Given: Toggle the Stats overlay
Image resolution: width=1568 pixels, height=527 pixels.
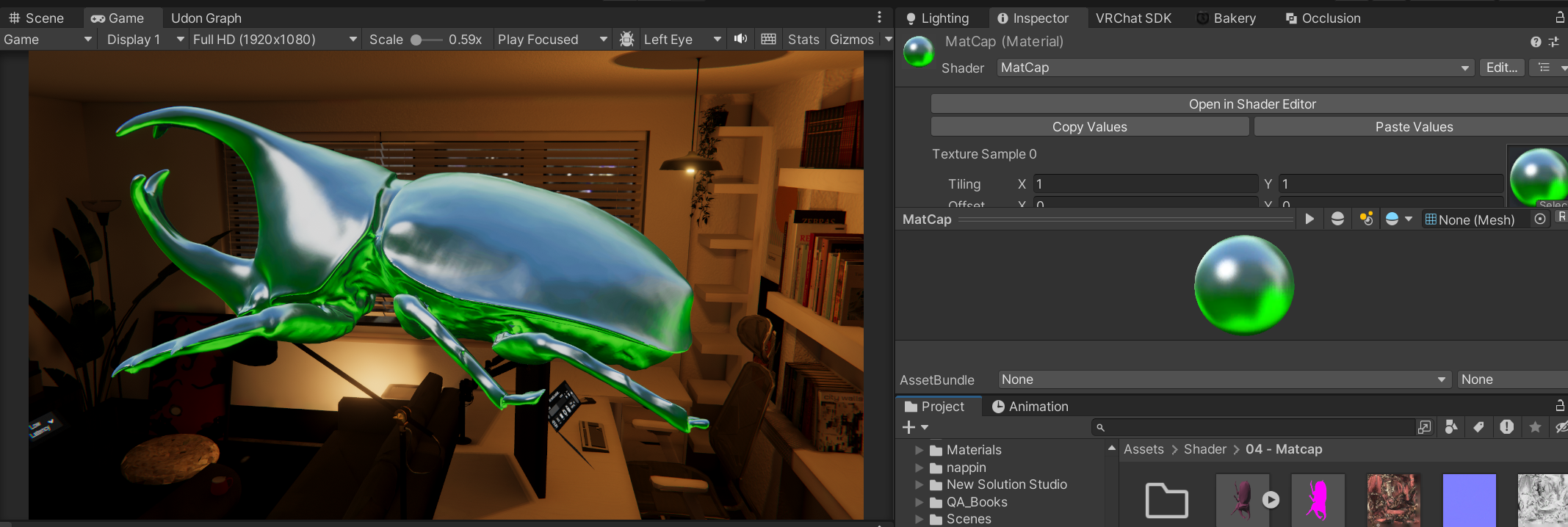Looking at the screenshot, I should pyautogui.click(x=803, y=40).
